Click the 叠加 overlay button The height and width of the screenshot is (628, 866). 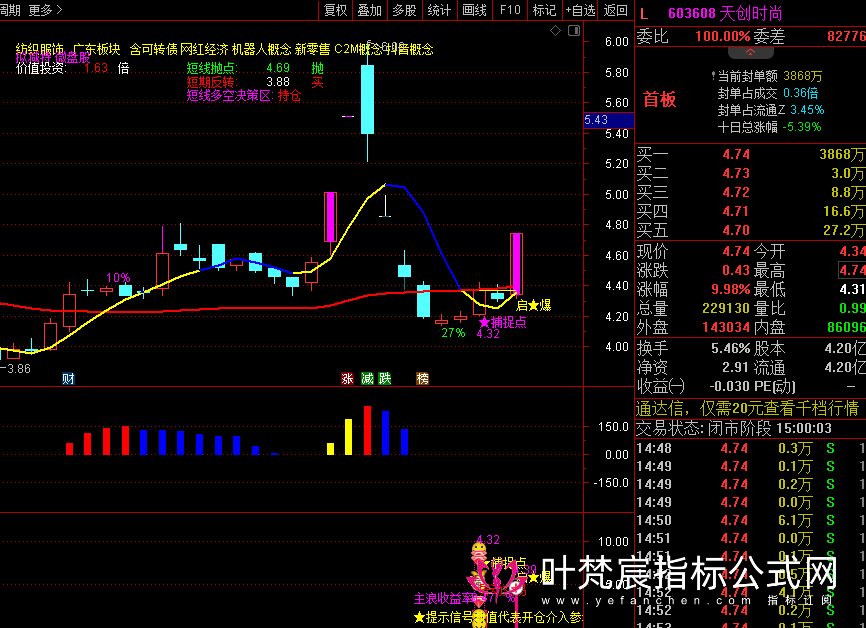(x=369, y=10)
